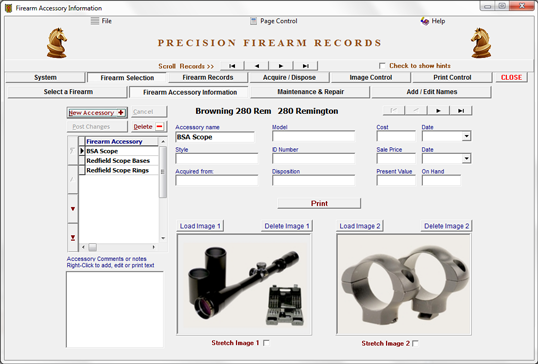Click the Firearm Accessory column header
This screenshot has height=364, width=538.
pyautogui.click(x=122, y=141)
